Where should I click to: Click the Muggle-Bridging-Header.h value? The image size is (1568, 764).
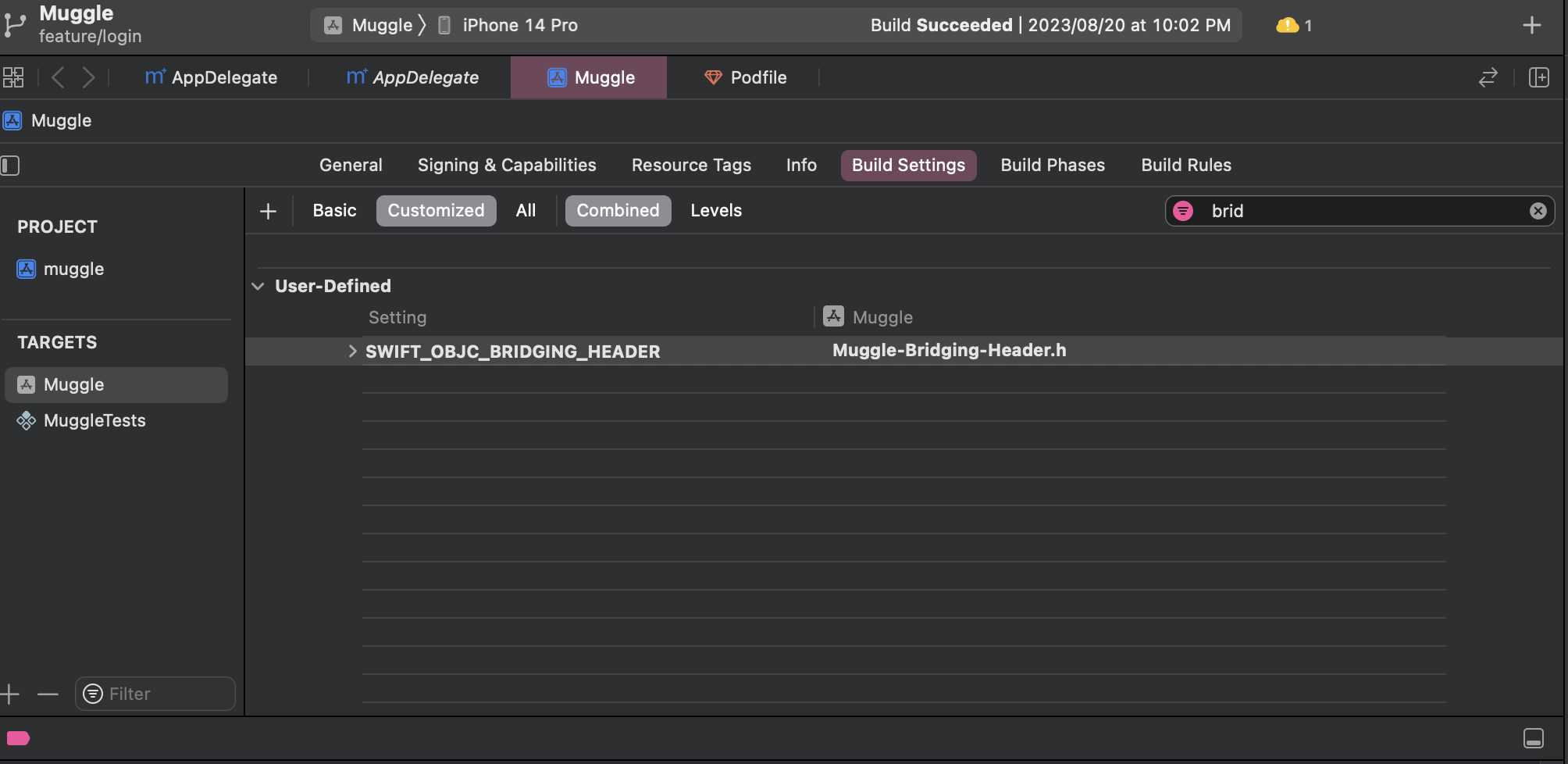point(949,351)
